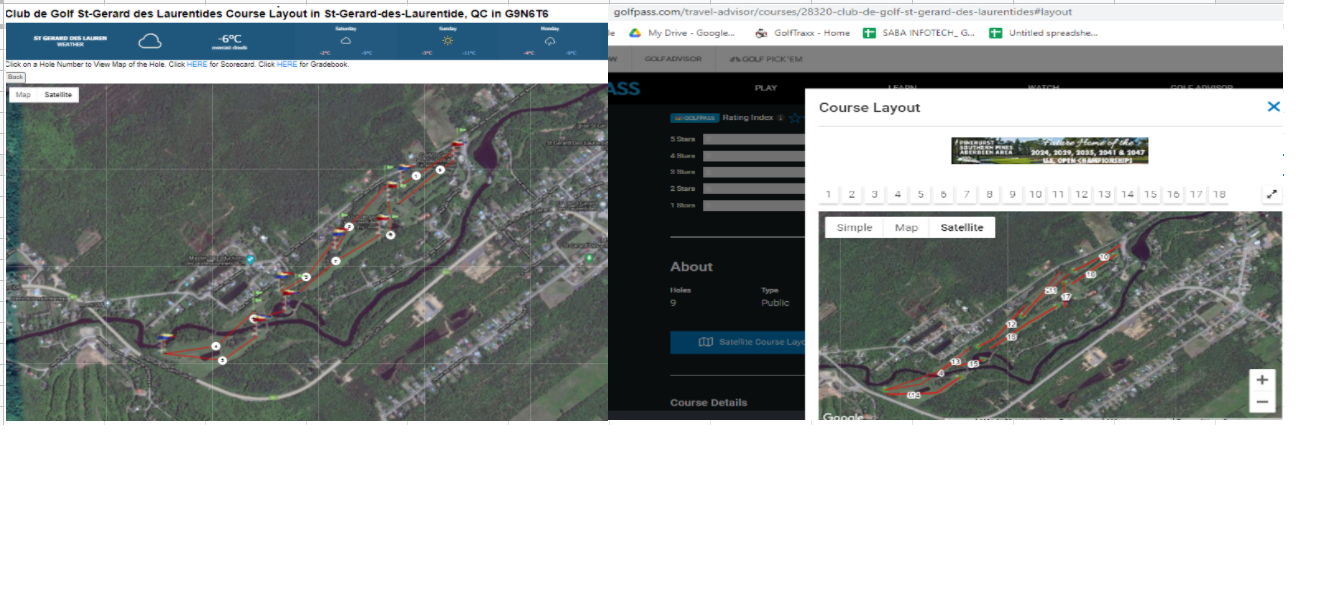Click the -6°C temperature reading
1338x594 pixels.
231,39
